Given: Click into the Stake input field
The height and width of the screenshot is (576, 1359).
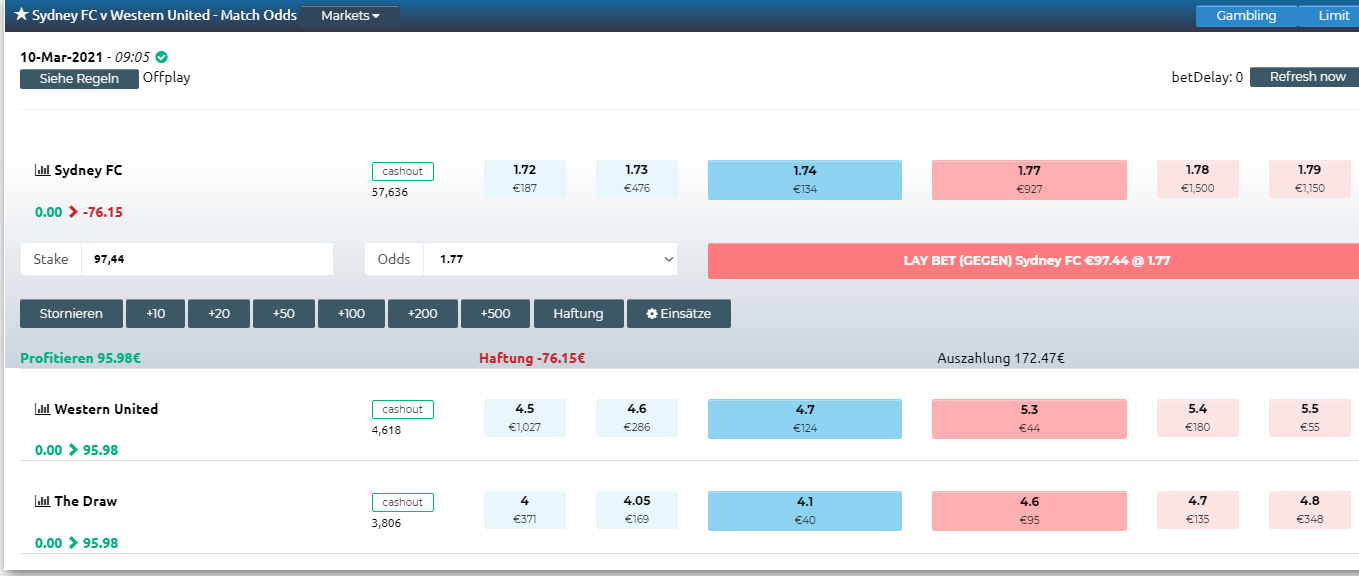Looking at the screenshot, I should pos(207,259).
